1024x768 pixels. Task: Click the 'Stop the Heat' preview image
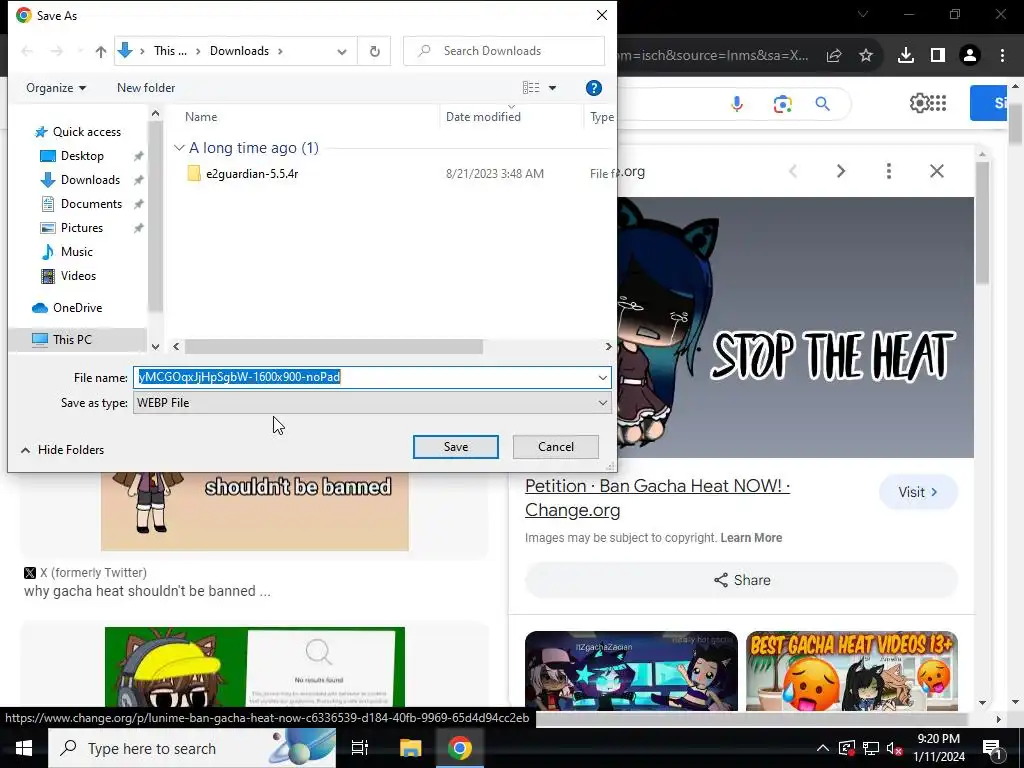pos(795,327)
